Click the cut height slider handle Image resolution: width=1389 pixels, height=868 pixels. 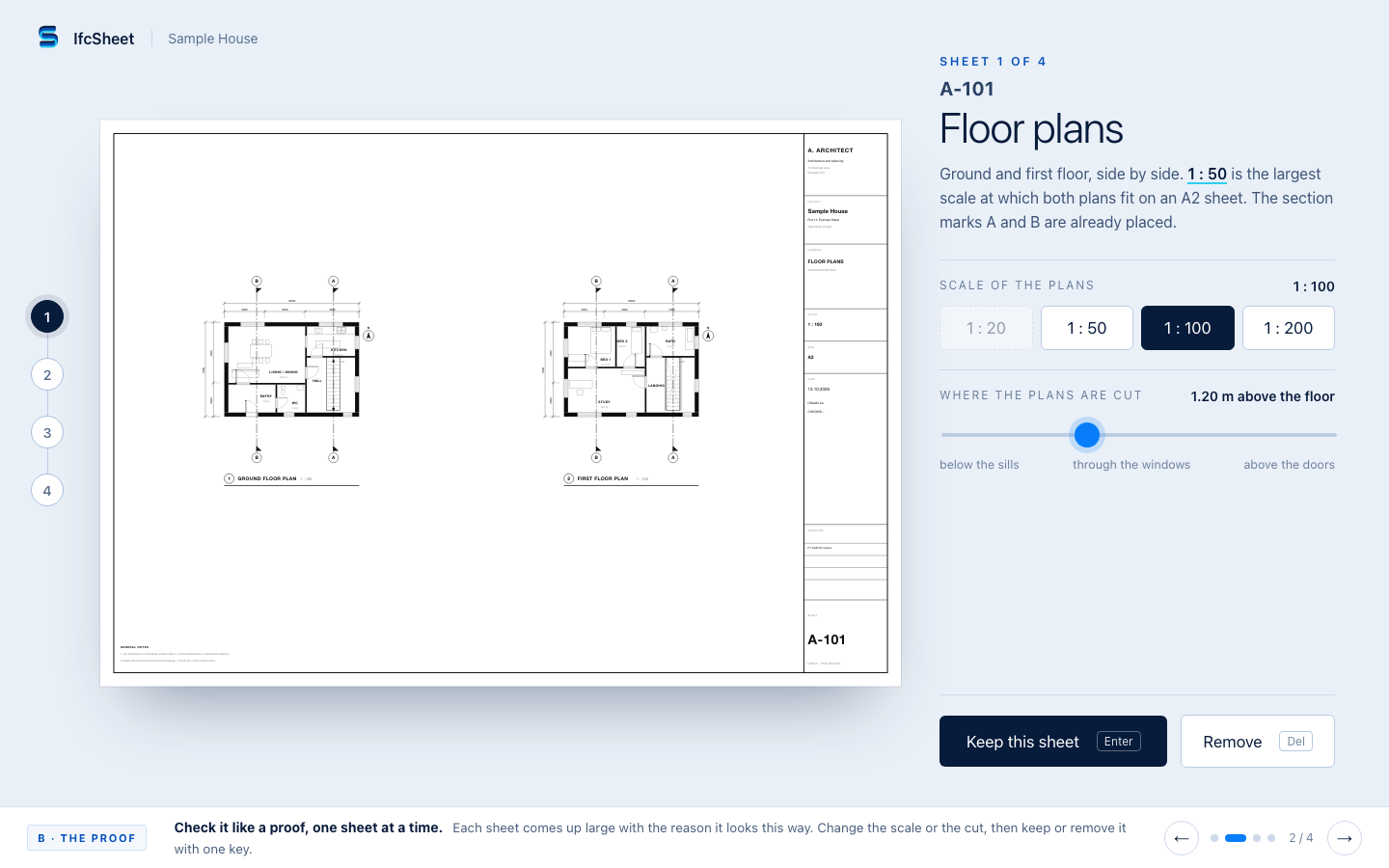pos(1087,435)
